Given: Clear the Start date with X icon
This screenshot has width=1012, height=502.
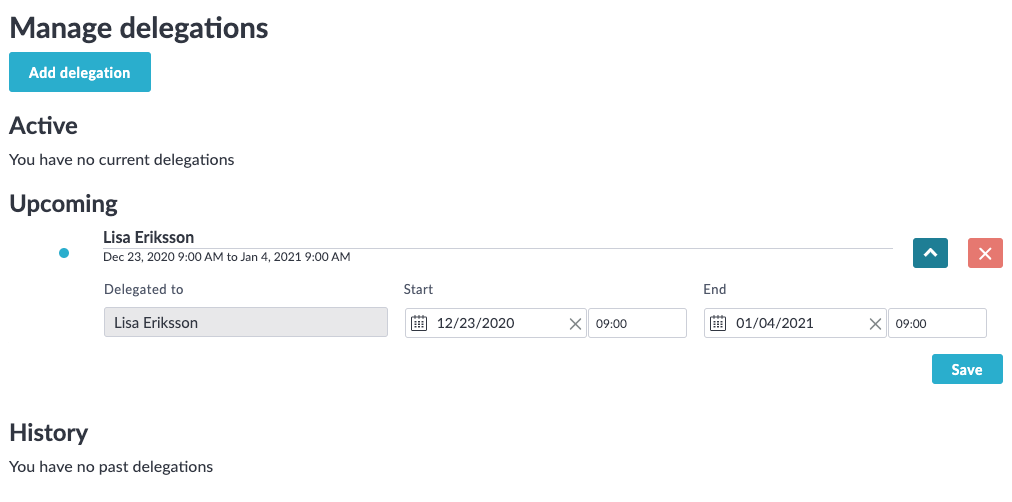Looking at the screenshot, I should pyautogui.click(x=575, y=323).
